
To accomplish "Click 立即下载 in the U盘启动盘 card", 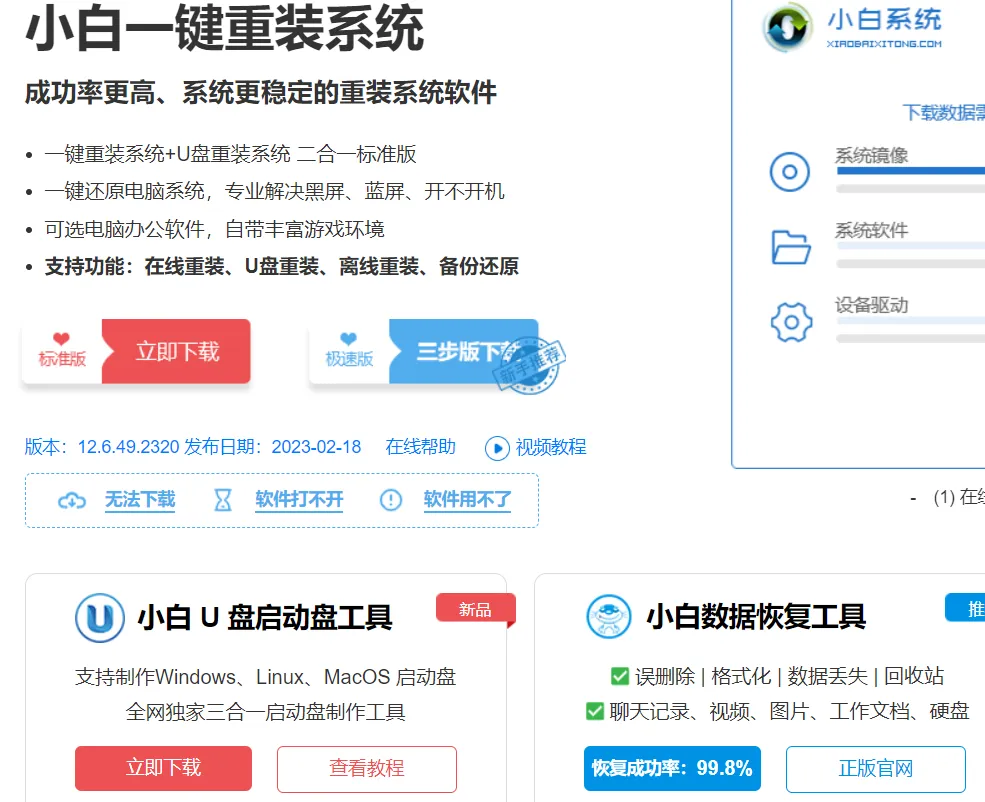I will point(163,768).
